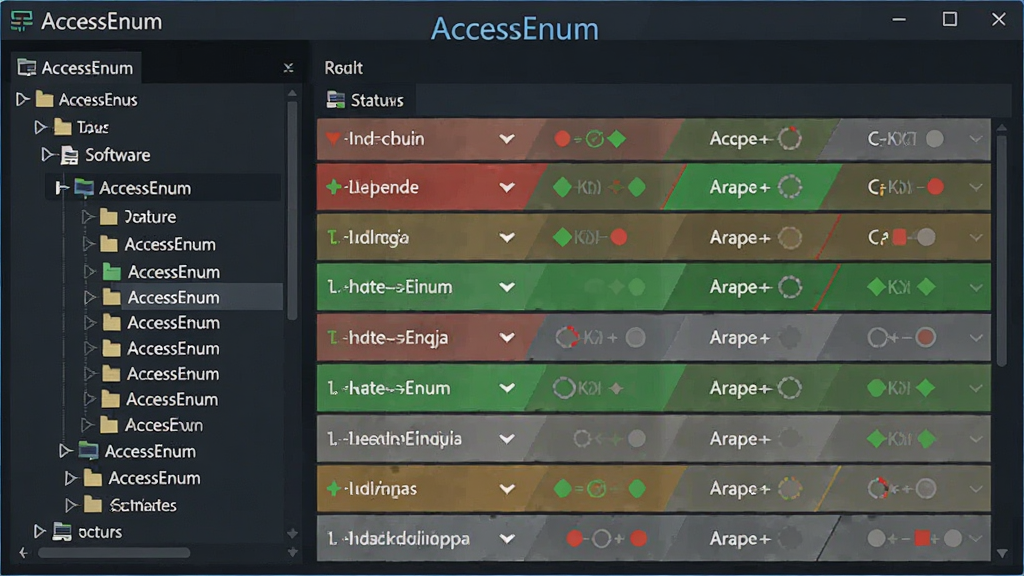
Task: Expand the Dcature folder
Action: [88, 216]
